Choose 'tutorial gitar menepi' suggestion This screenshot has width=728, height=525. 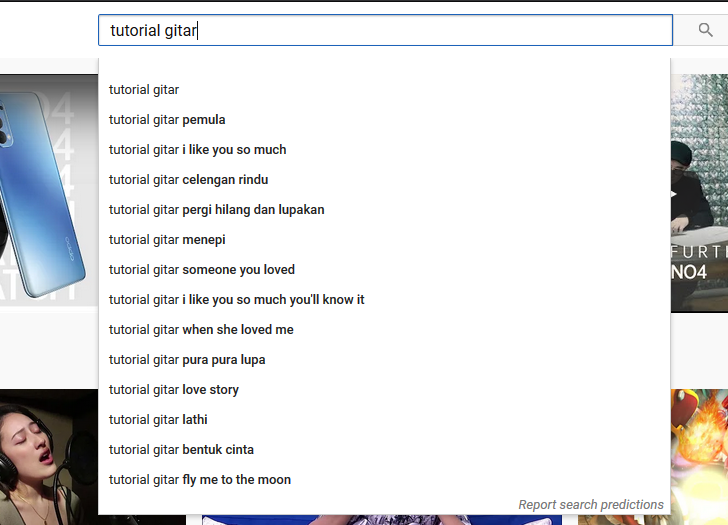167,240
